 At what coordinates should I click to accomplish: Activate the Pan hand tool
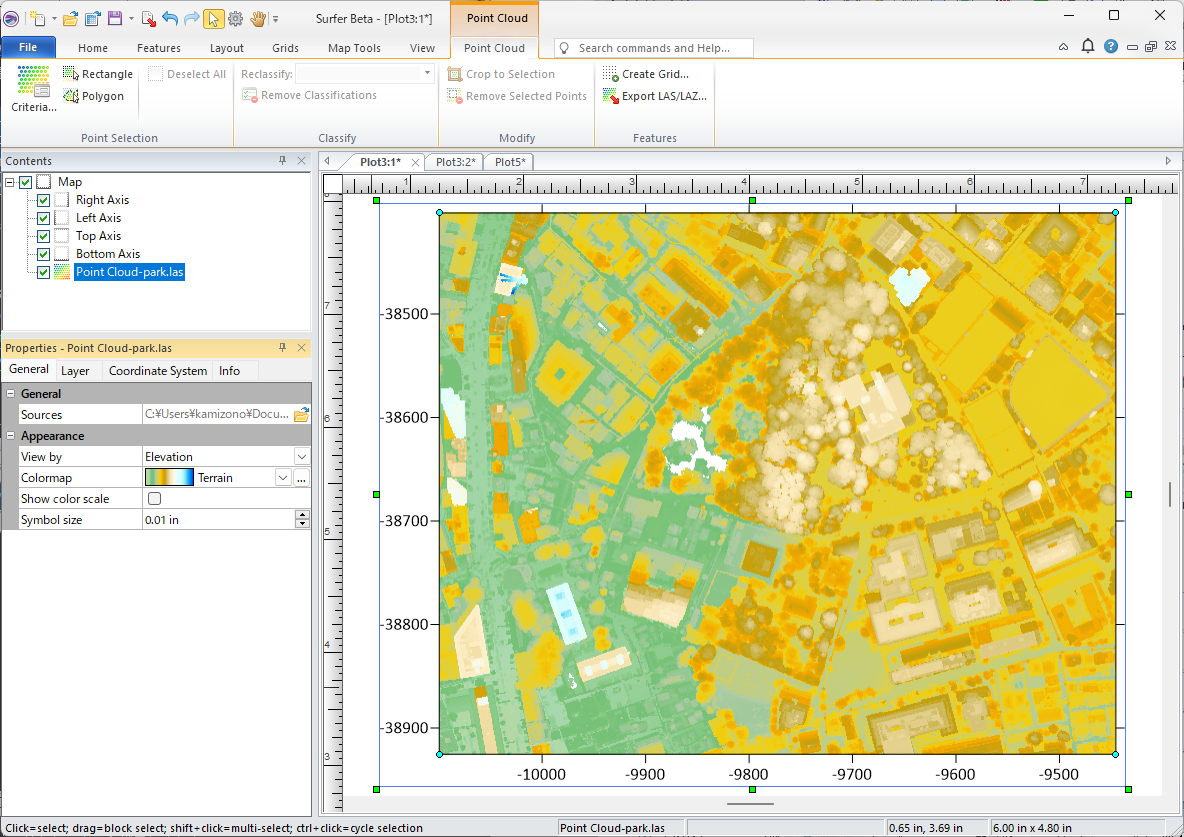[x=258, y=18]
